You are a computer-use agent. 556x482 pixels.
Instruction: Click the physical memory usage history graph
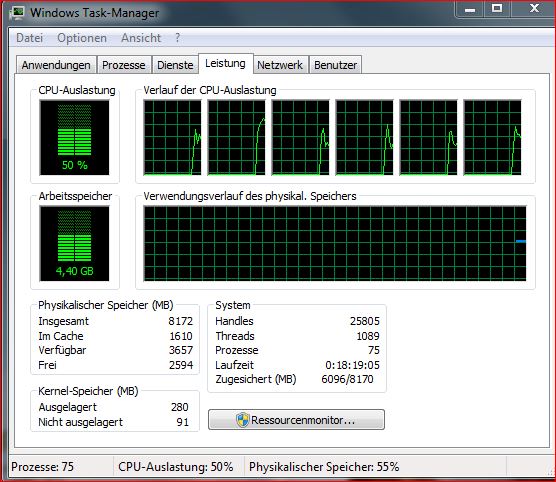(x=335, y=243)
